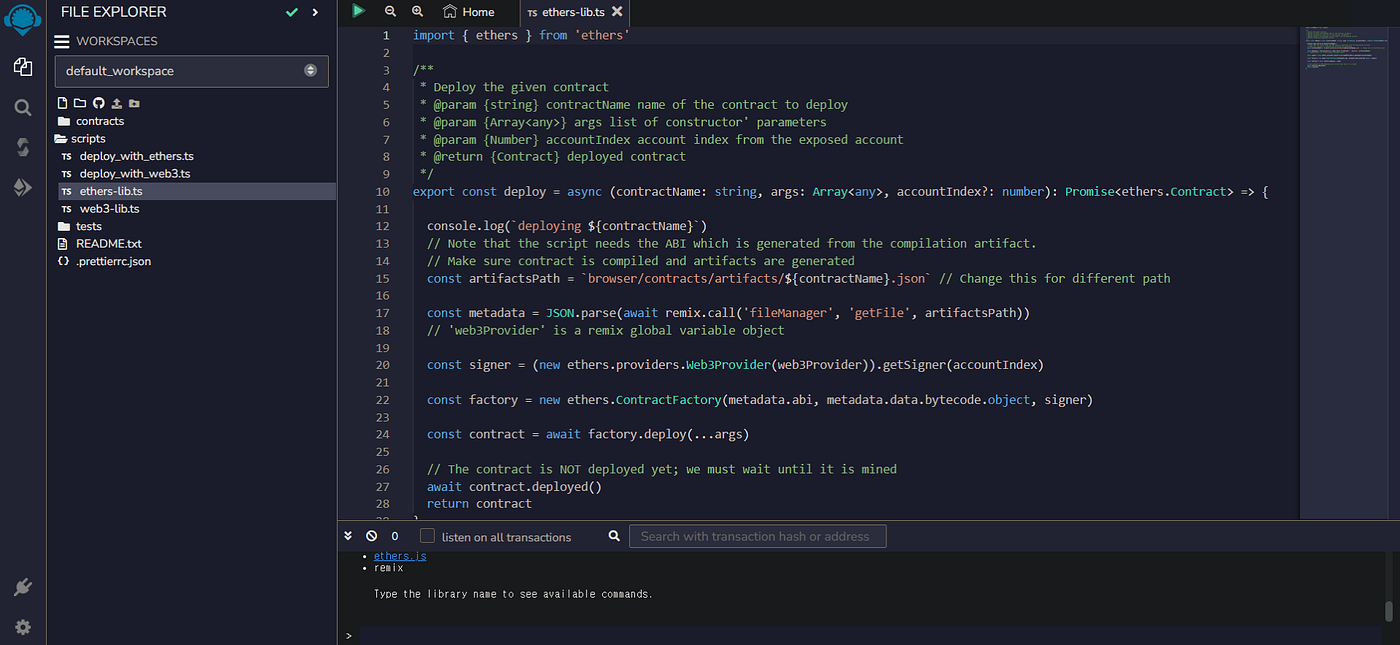
Task: Click the zoom in magnifier icon
Action: click(x=417, y=11)
